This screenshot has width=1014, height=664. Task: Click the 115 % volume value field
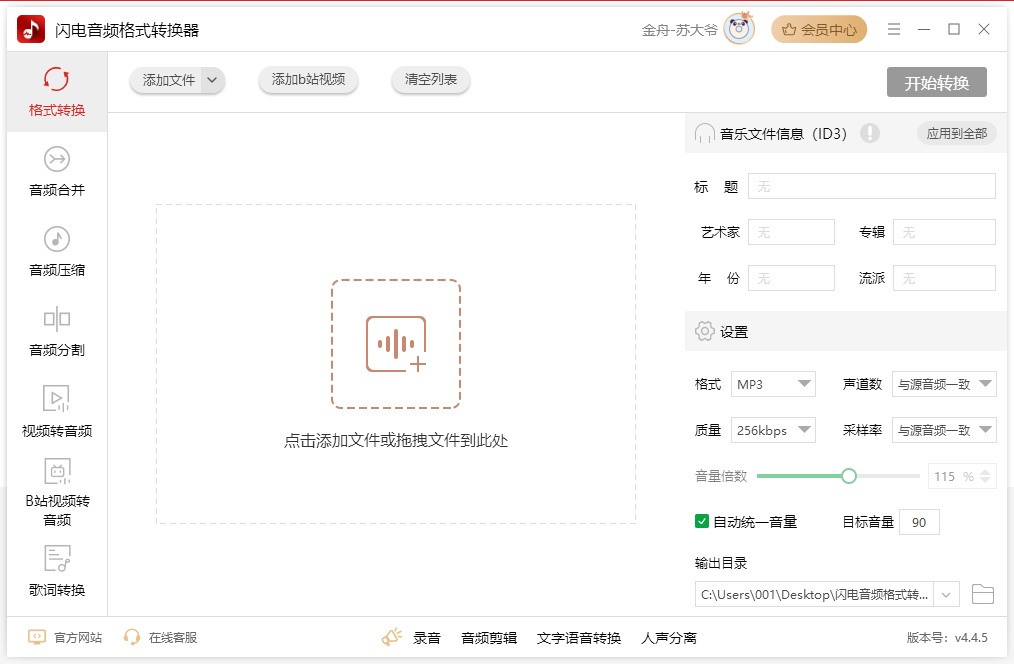click(953, 477)
